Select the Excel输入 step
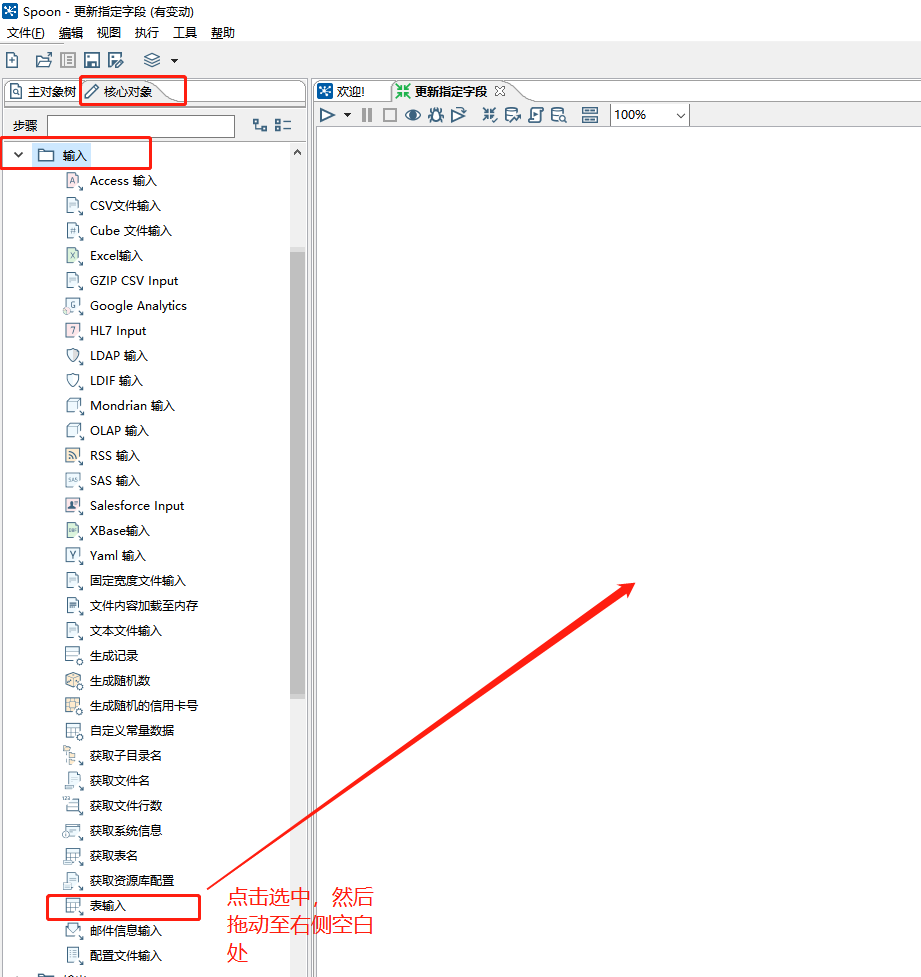Screen dimensions: 921x977 [x=104, y=255]
